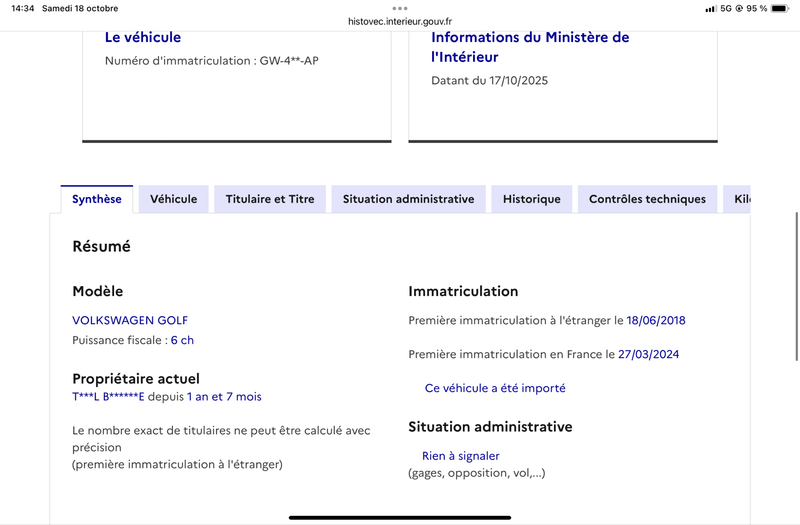Switch to the Véhicule tab
800x525 pixels.
click(x=173, y=199)
